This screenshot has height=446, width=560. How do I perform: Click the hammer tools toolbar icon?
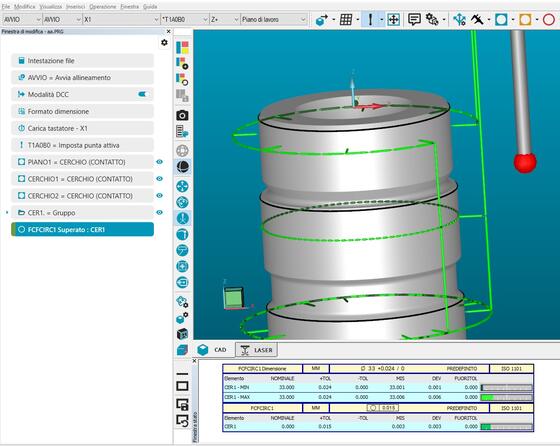pyautogui.click(x=477, y=20)
